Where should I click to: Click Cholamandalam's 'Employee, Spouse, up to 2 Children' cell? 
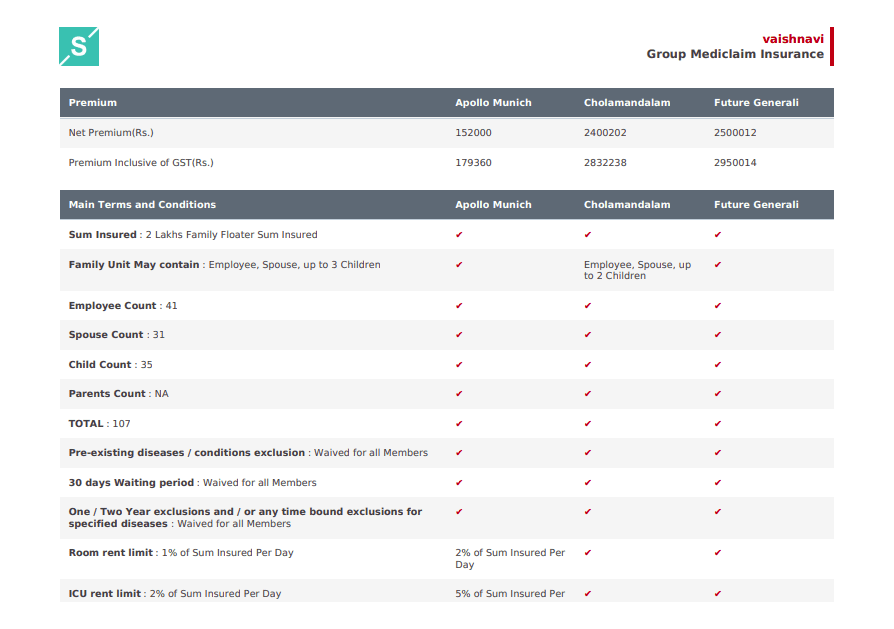[x=637, y=270]
